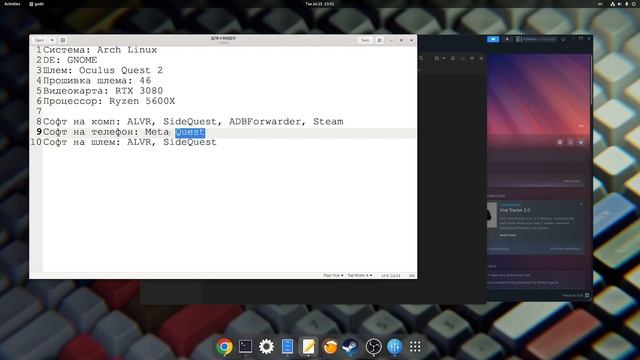Expand the gedit Open recent dropdown arrow
The image size is (640, 360).
52,40
